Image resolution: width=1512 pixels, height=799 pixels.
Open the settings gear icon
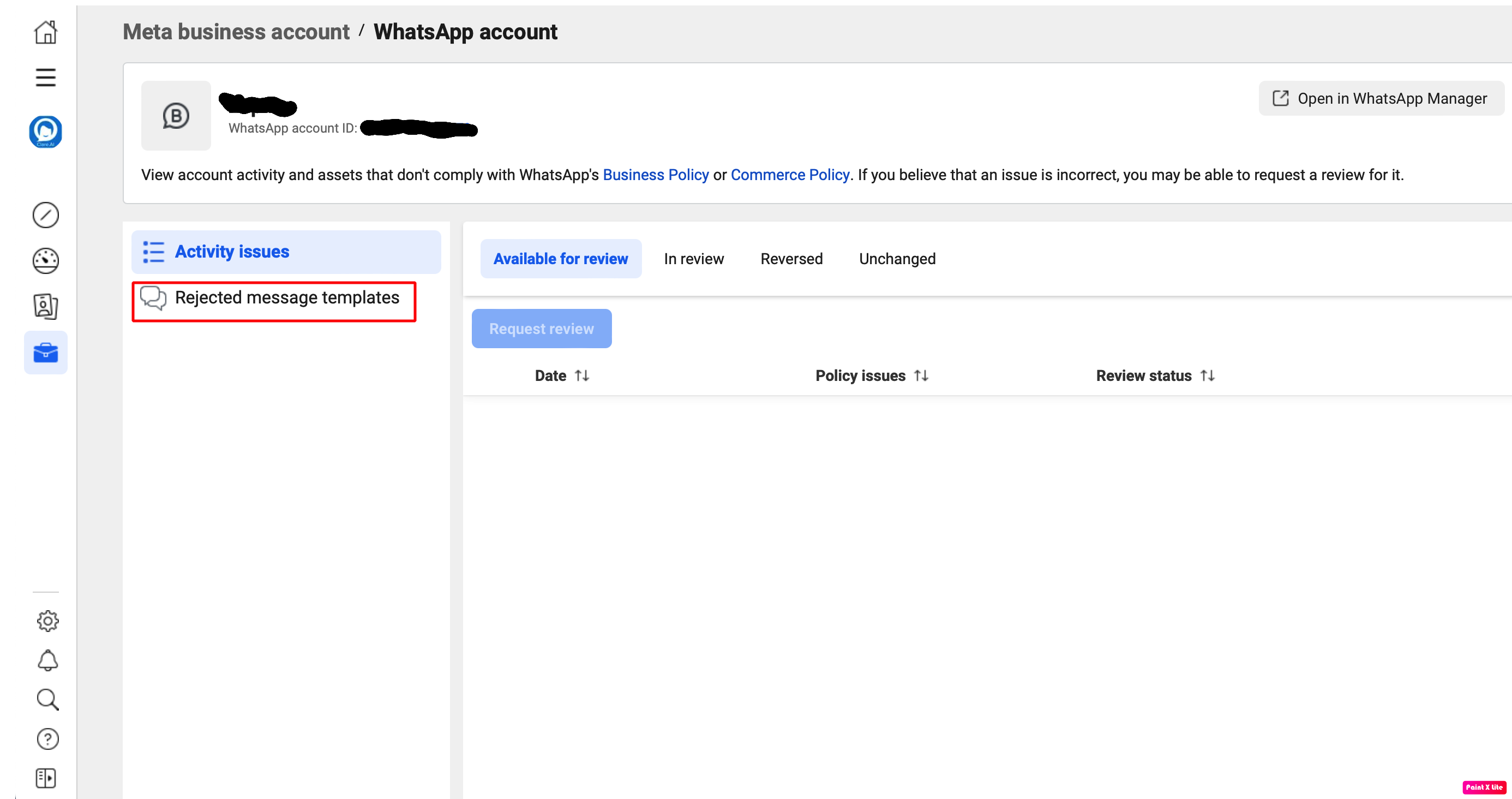click(47, 621)
